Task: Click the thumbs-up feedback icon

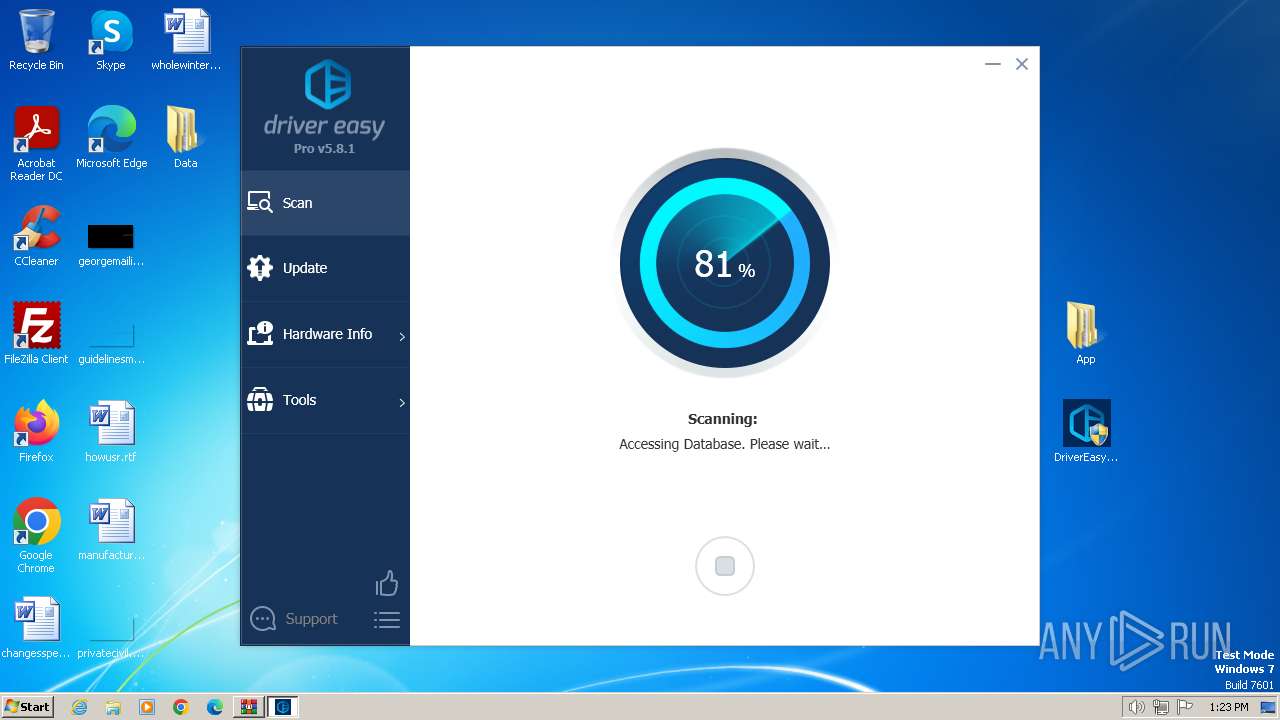Action: tap(387, 583)
